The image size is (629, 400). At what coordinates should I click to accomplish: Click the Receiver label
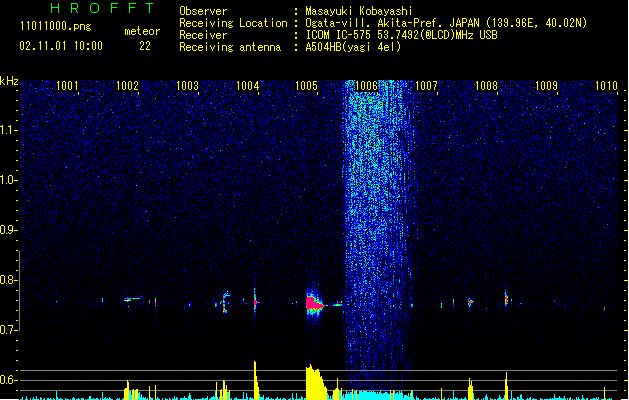tap(203, 35)
